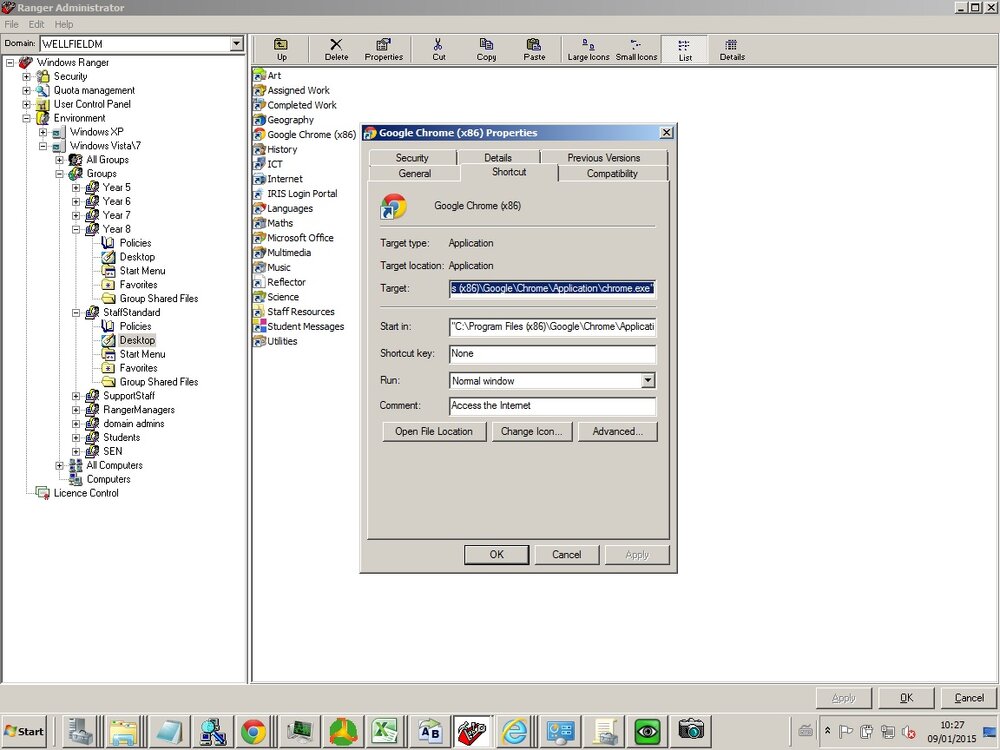Select the IRIS Login Portal shortcut
The width and height of the screenshot is (1000, 750).
point(295,194)
